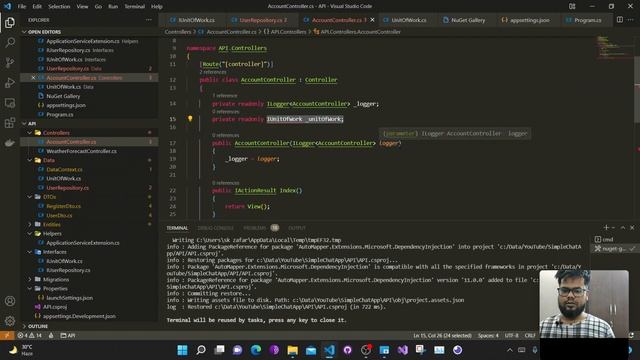The image size is (640, 360).
Task: Open Remote Explorer in activity bar
Action: click(x=10, y=102)
